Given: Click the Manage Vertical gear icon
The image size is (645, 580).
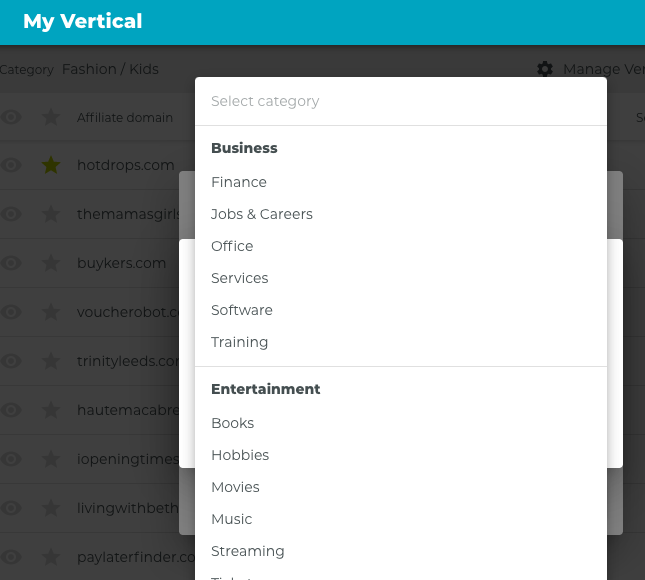Looking at the screenshot, I should [545, 69].
